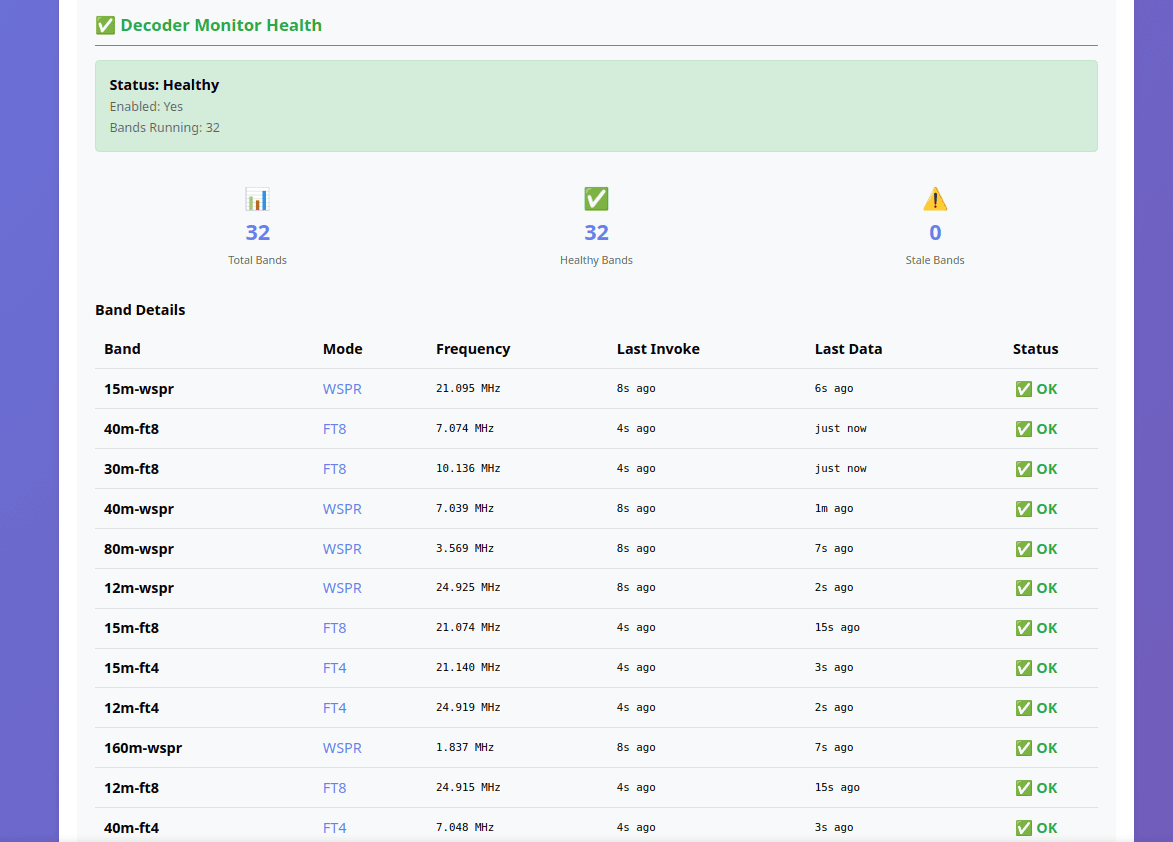Click the stale bands count of 0
This screenshot has height=842, width=1173.
(x=934, y=232)
